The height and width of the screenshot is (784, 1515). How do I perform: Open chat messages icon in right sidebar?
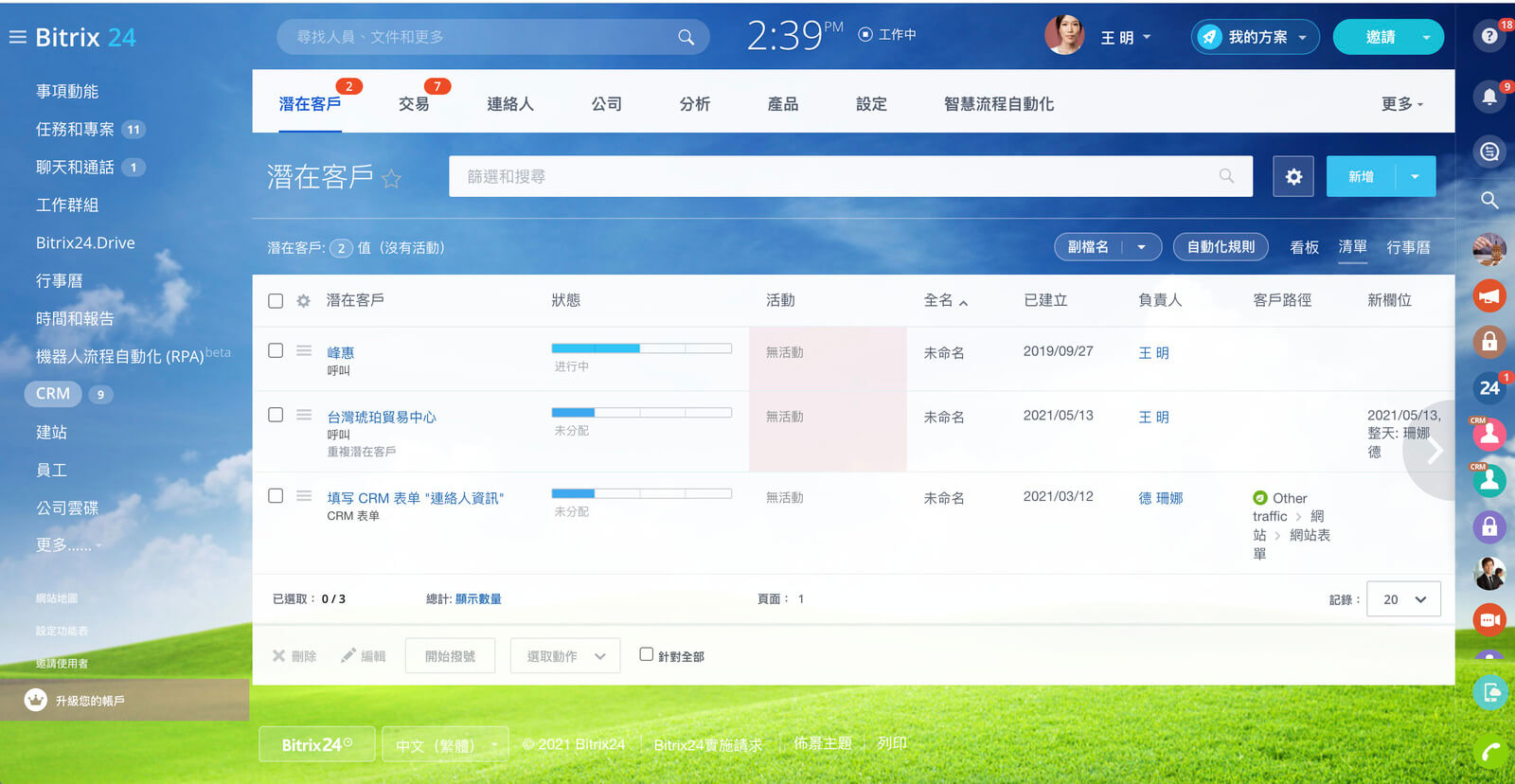(x=1489, y=151)
